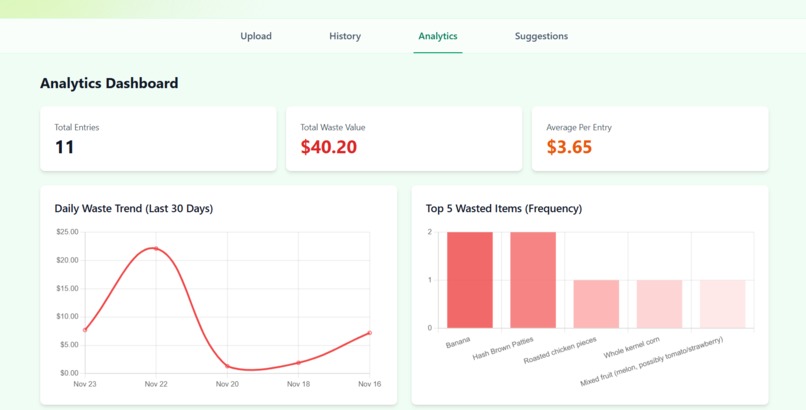The image size is (806, 410).
Task: Click the Whole kernel corn bar
Action: tap(660, 304)
